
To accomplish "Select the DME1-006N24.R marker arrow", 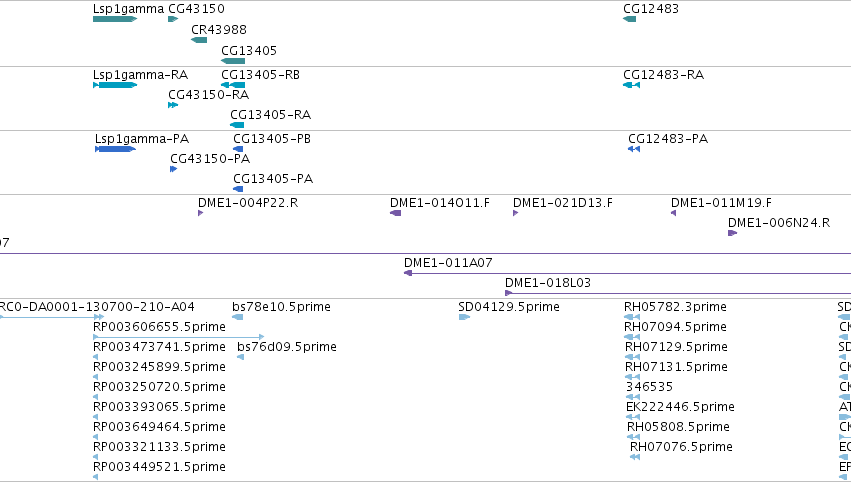I will click(x=733, y=233).
